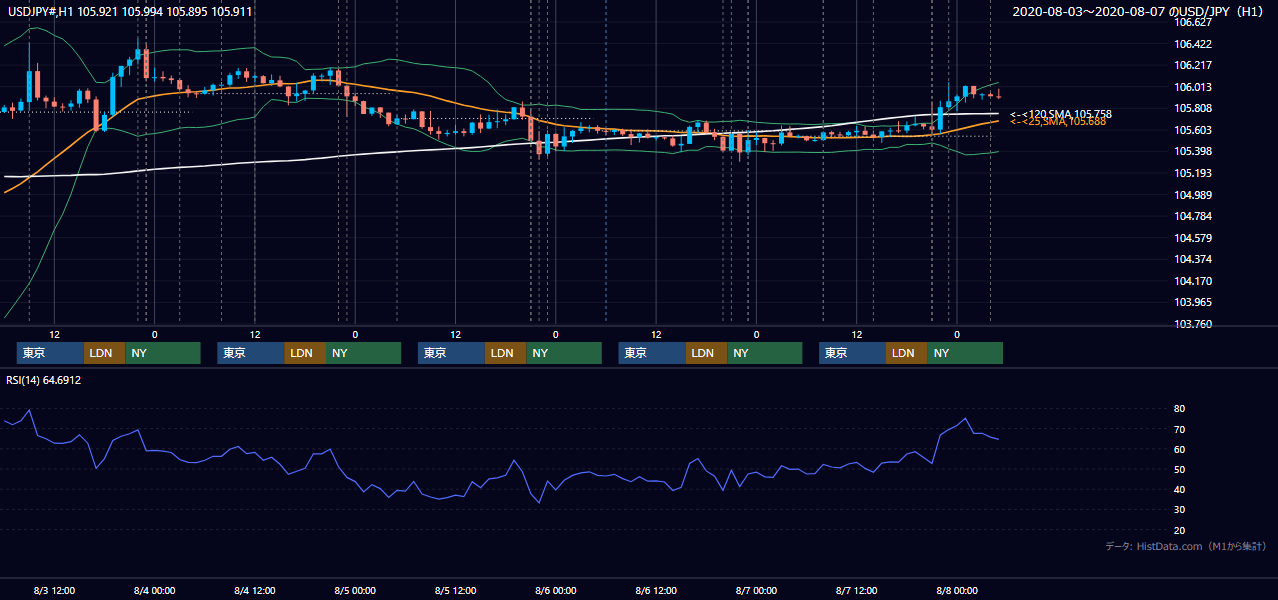Select the 8/8 00:00 date label
The width and height of the screenshot is (1278, 600).
click(957, 590)
